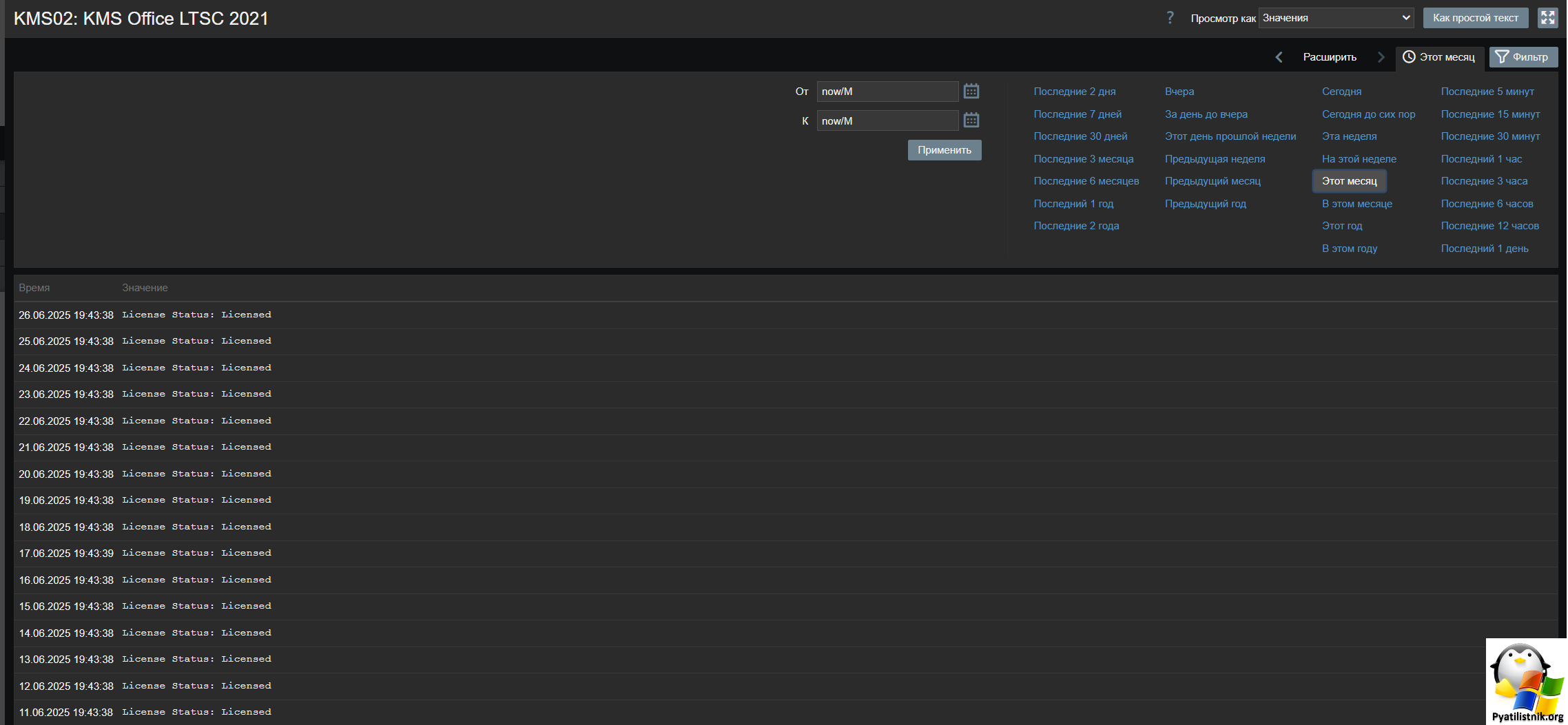1568x725 pixels.
Task: Click timestamp '14.06.2025 19:43:38'
Action: [66, 633]
